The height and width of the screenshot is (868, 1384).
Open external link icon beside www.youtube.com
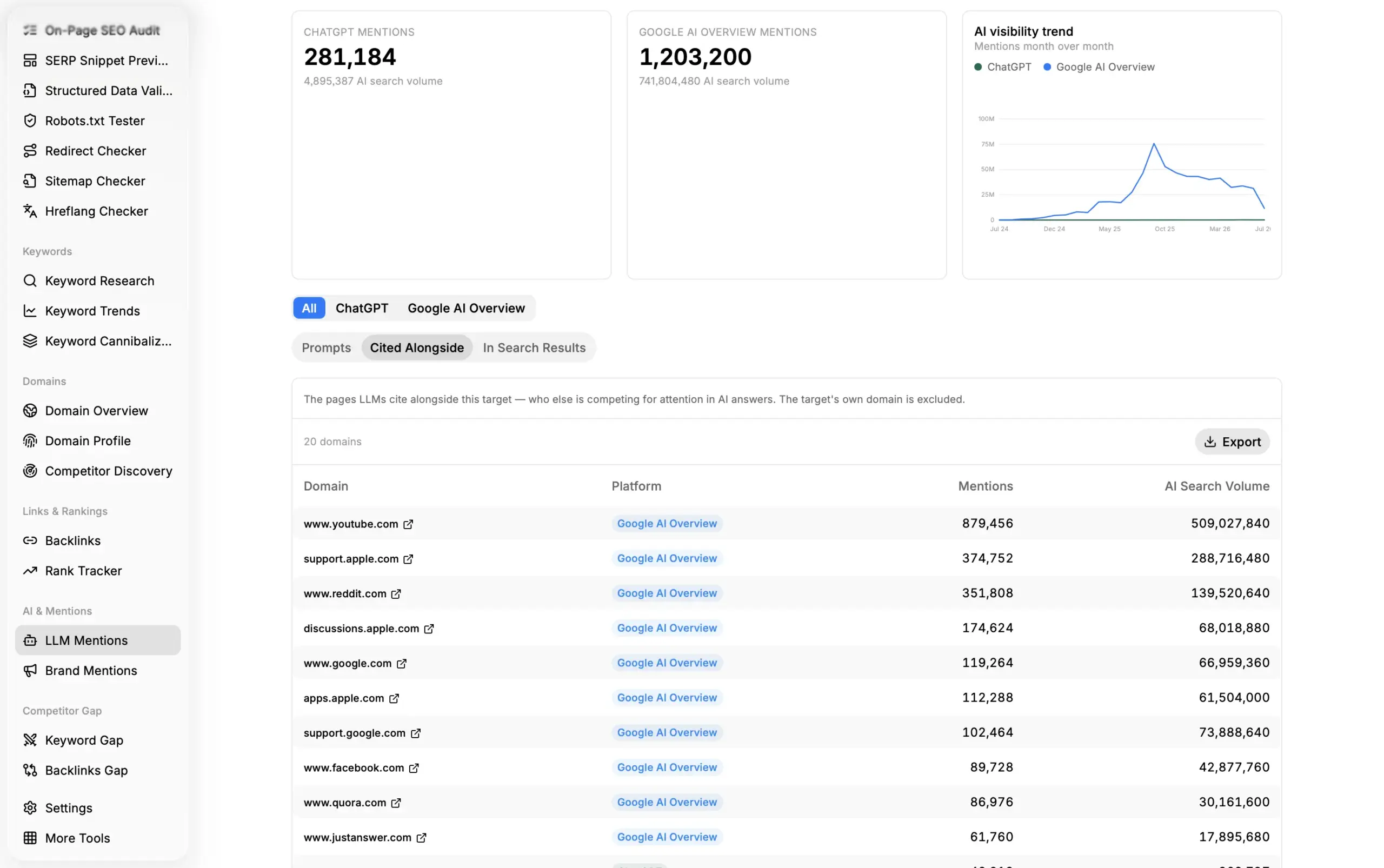[408, 524]
